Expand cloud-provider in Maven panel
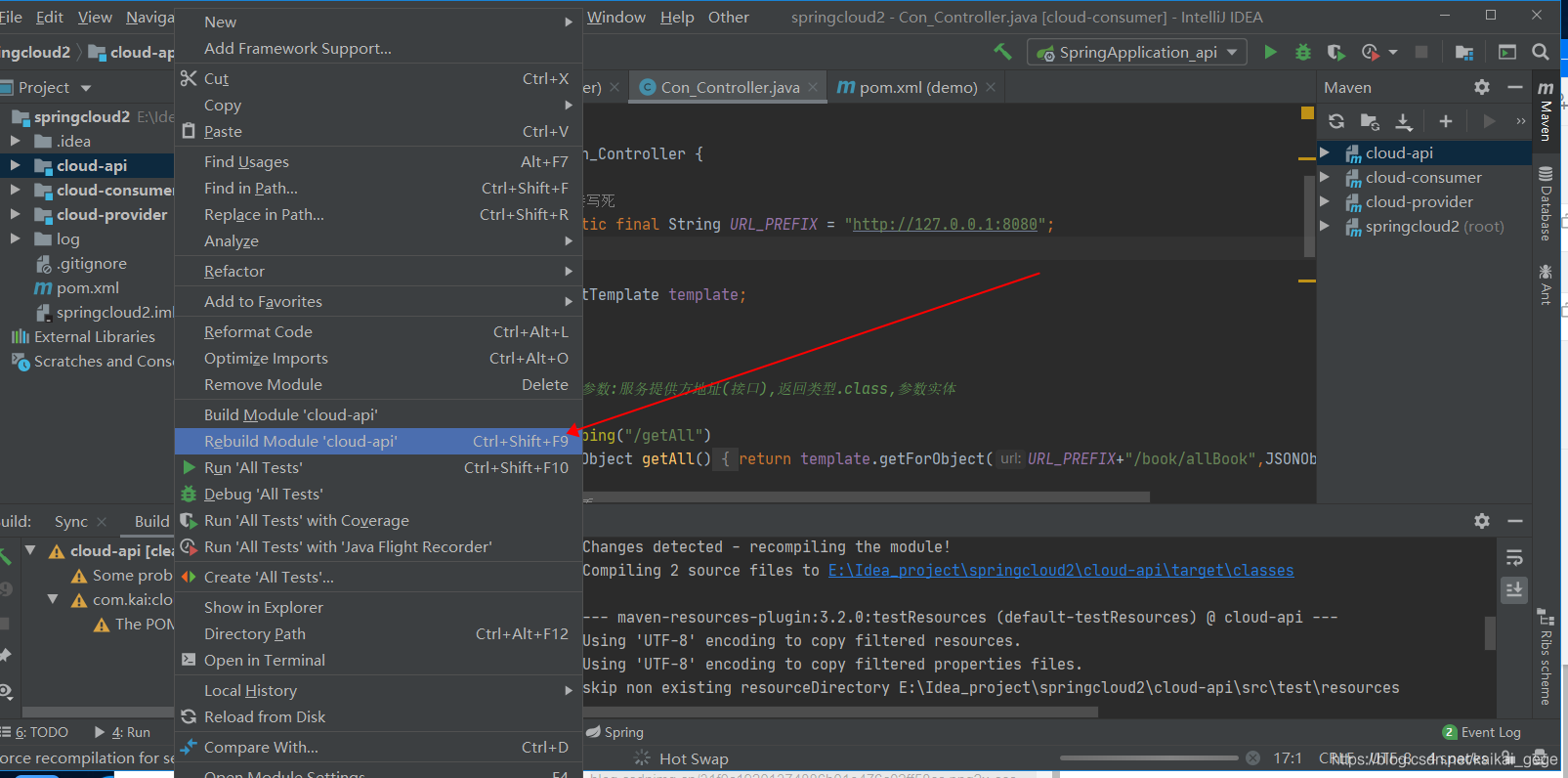The image size is (1568, 778). 1325,201
